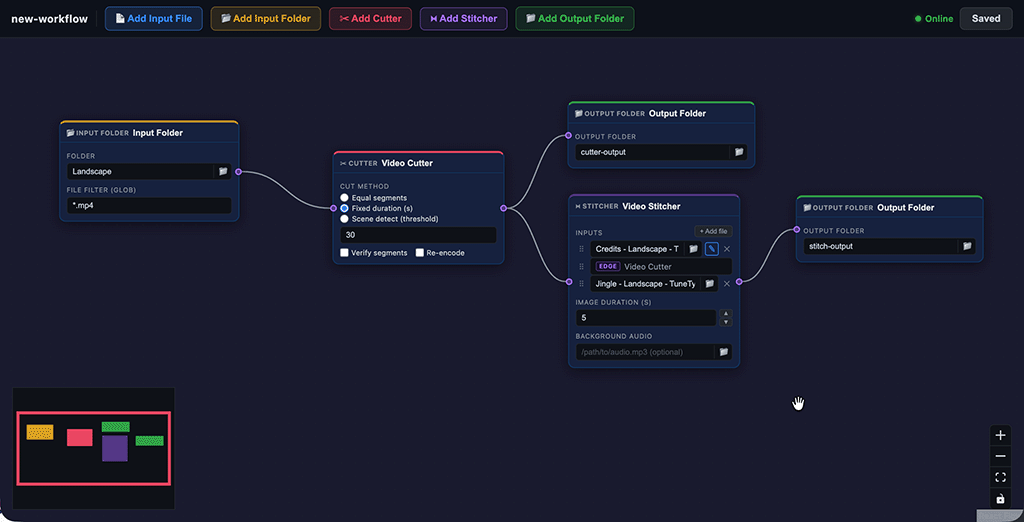Click the stitch-output folder field
The image size is (1024, 522).
click(x=881, y=246)
